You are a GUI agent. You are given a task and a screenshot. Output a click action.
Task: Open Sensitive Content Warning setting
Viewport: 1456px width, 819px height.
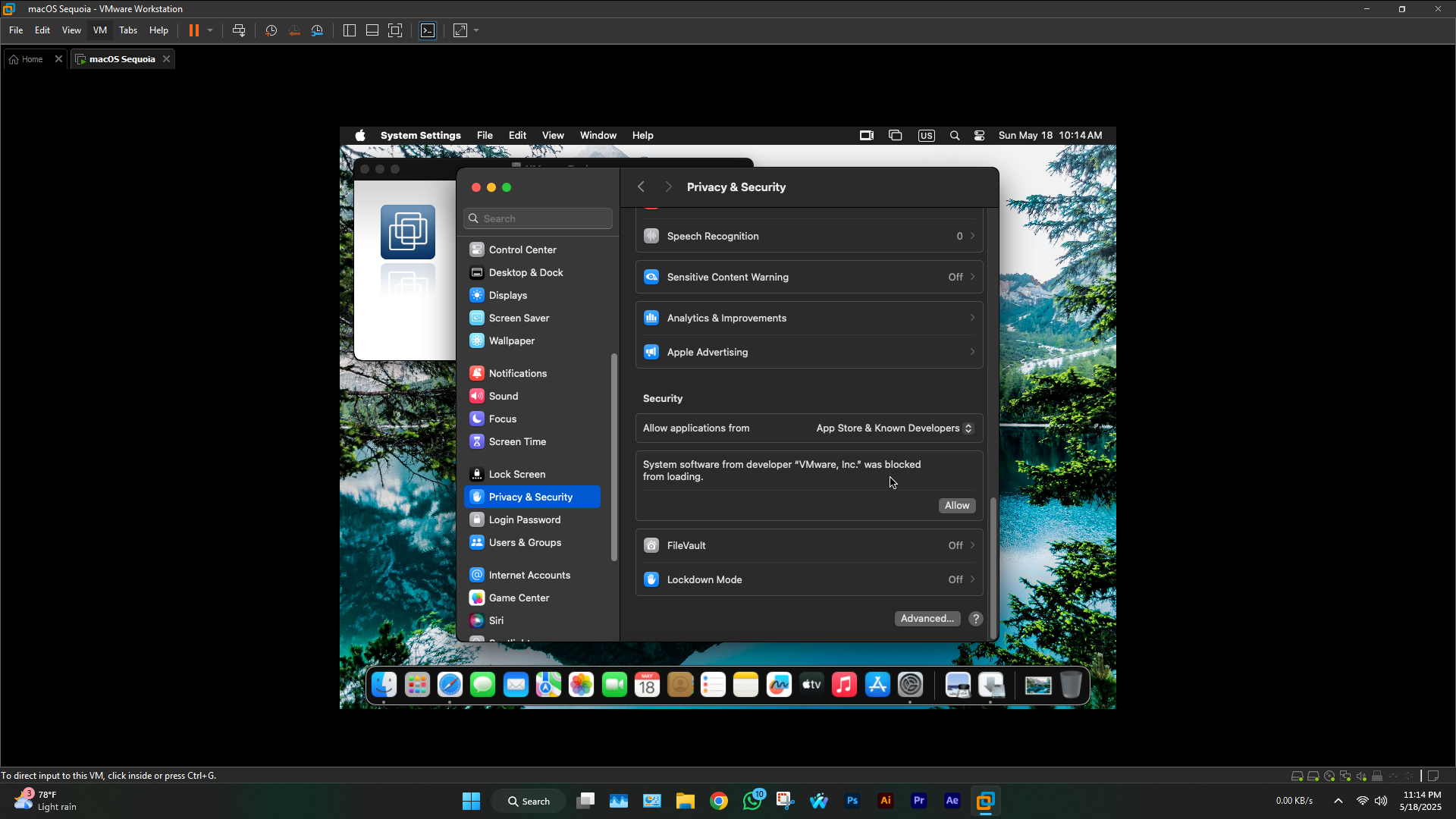(x=809, y=277)
